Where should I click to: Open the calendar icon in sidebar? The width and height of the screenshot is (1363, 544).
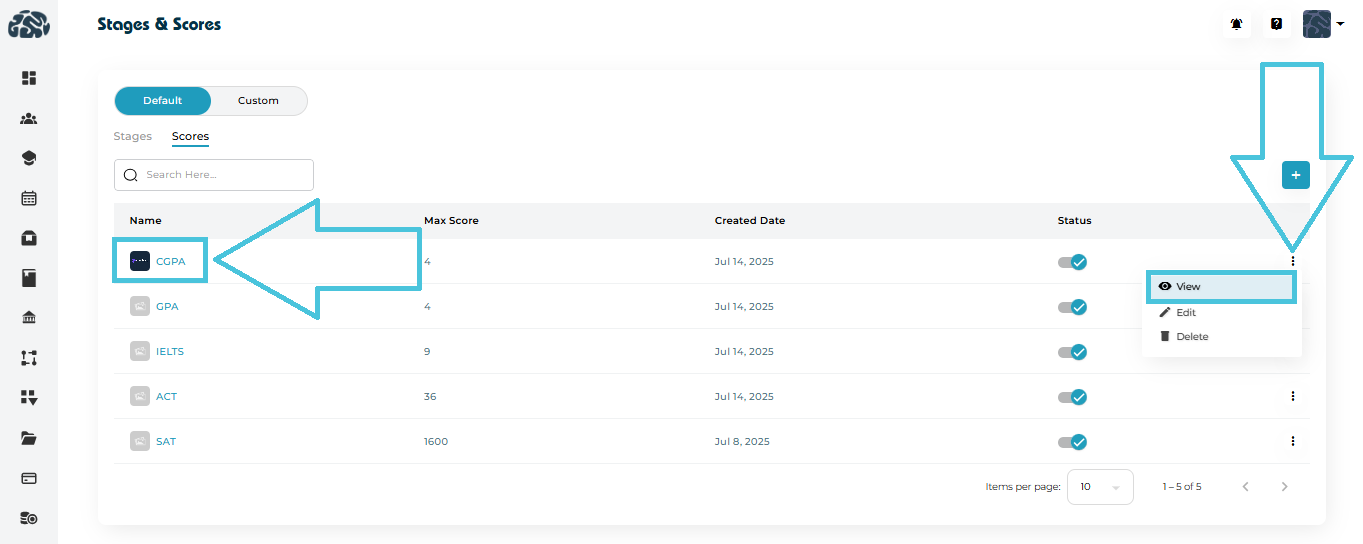[x=29, y=198]
